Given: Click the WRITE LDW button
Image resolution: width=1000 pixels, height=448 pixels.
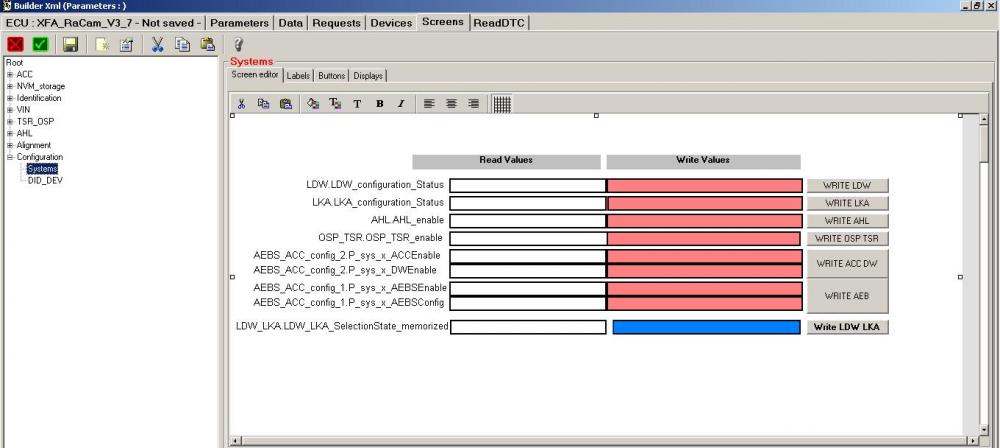Looking at the screenshot, I should pos(847,186).
